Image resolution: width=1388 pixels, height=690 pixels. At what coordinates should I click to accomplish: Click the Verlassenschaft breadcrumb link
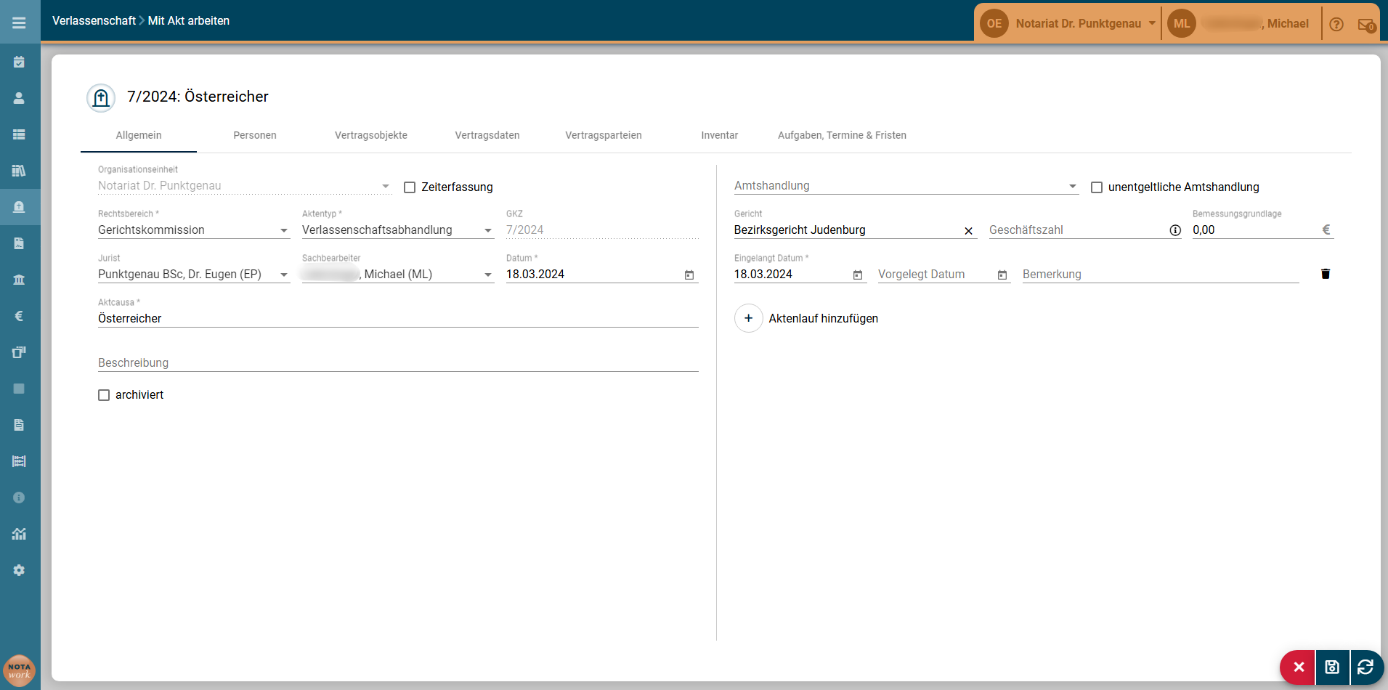(94, 20)
